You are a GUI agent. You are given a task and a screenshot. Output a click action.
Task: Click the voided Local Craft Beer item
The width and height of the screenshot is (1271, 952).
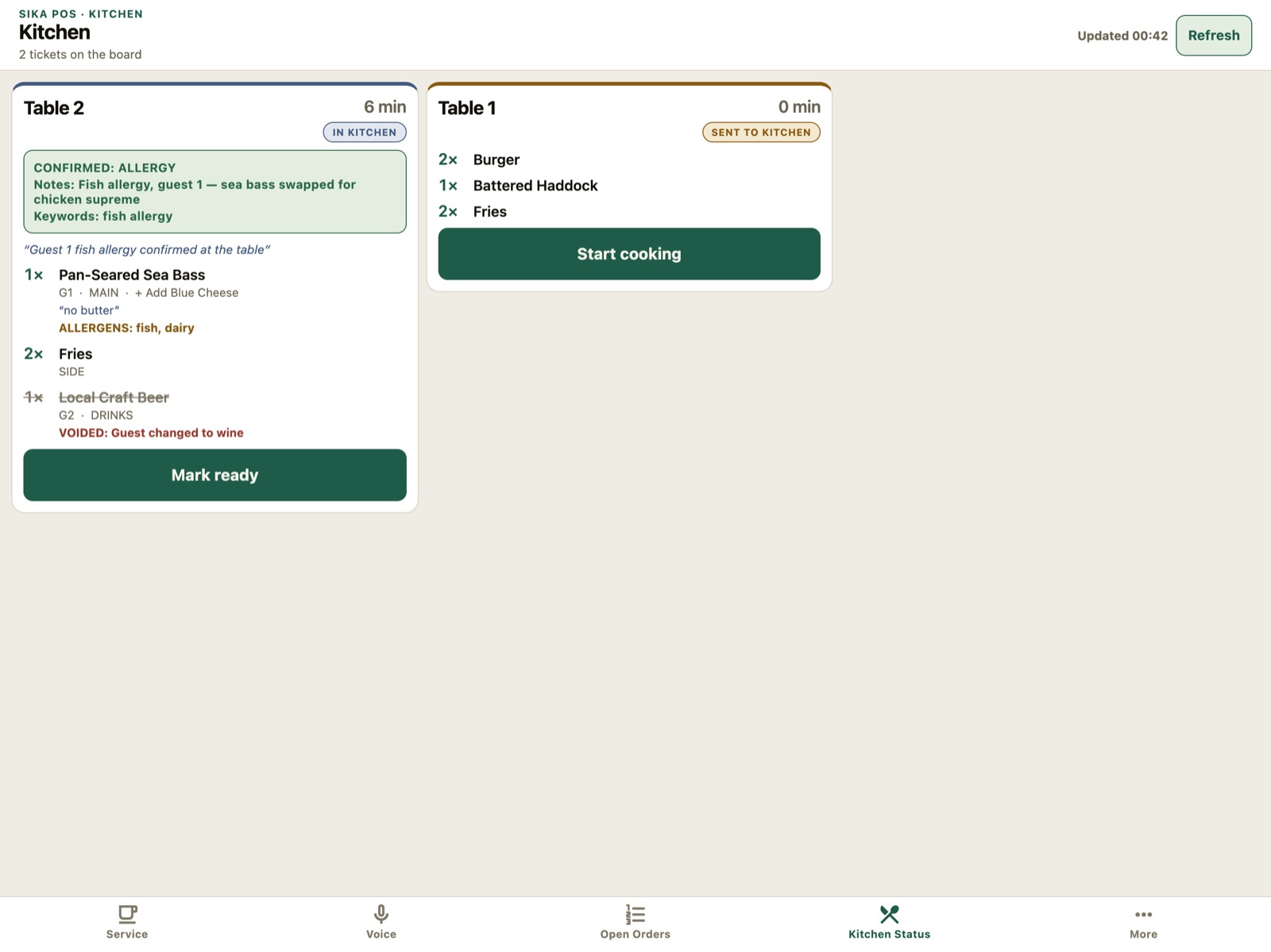(x=114, y=397)
